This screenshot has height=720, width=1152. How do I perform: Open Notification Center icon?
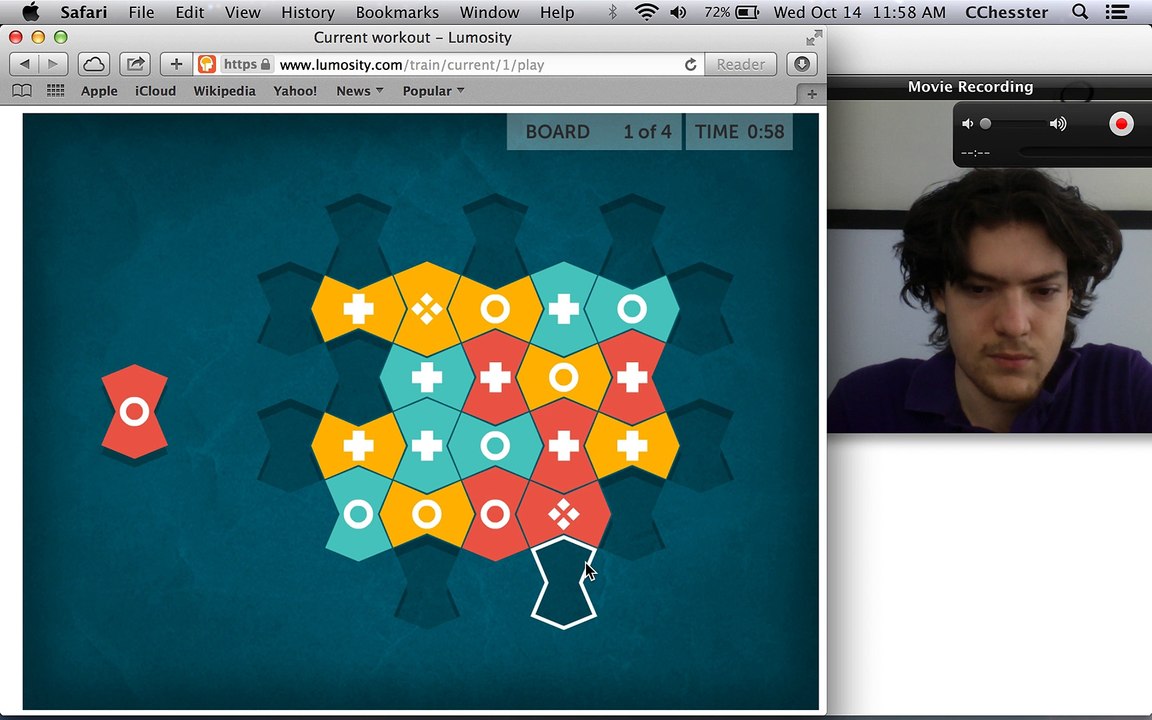pos(1117,12)
